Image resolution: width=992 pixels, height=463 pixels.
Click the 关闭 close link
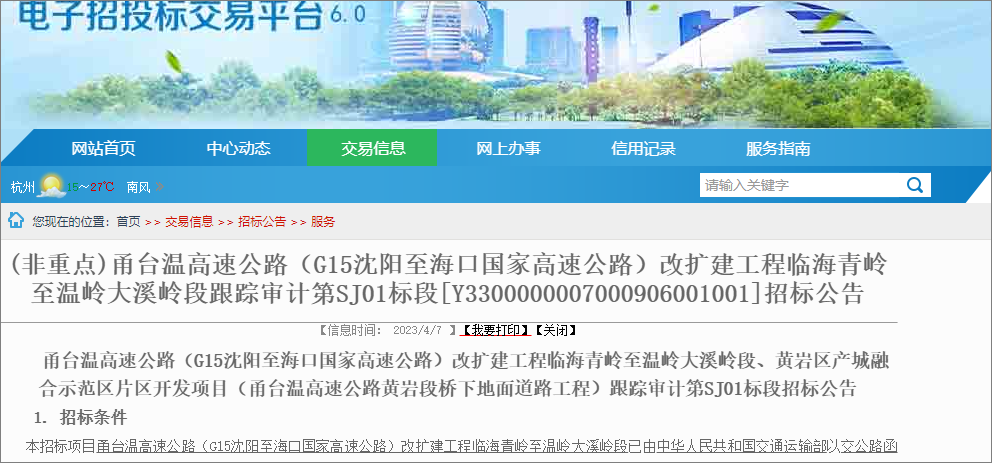[556, 329]
